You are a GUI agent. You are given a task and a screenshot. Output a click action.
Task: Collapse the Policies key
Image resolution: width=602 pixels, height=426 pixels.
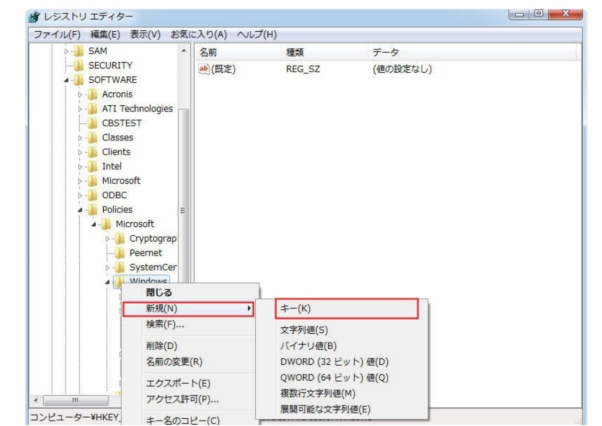pos(80,210)
